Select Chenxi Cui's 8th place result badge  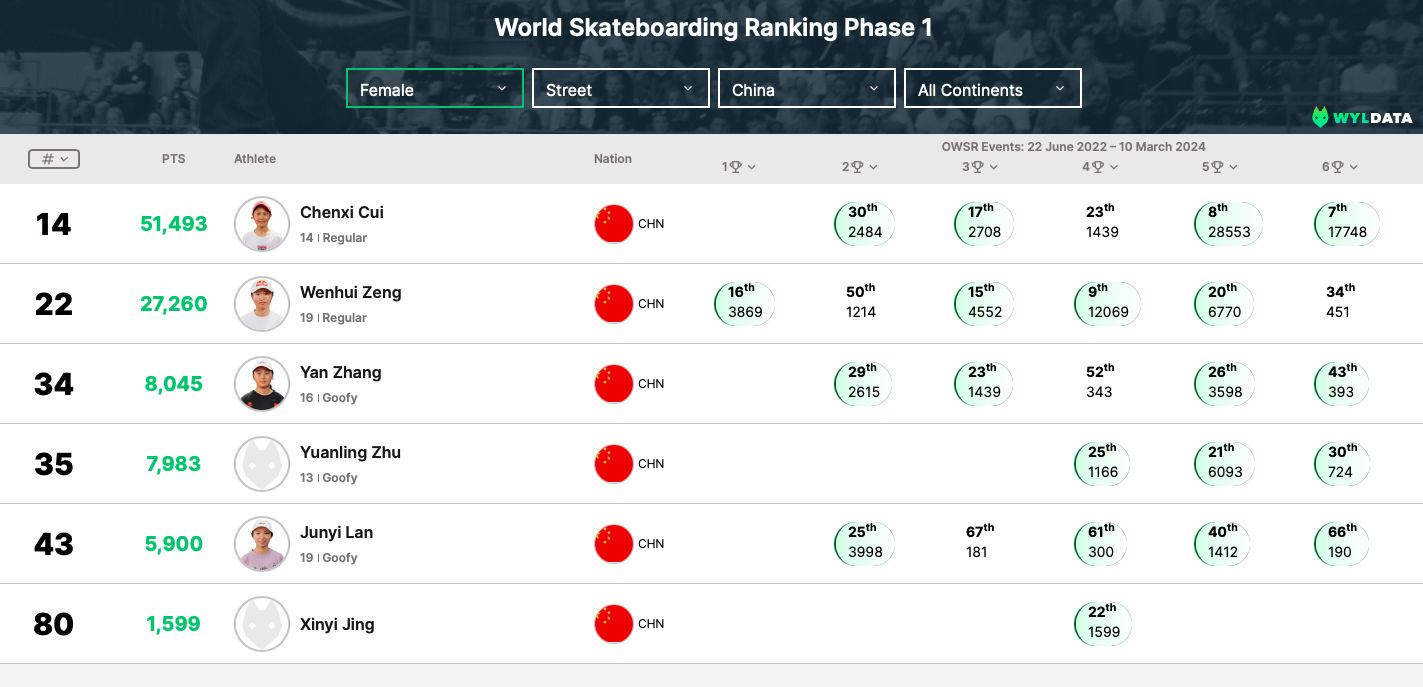[x=1228, y=224]
